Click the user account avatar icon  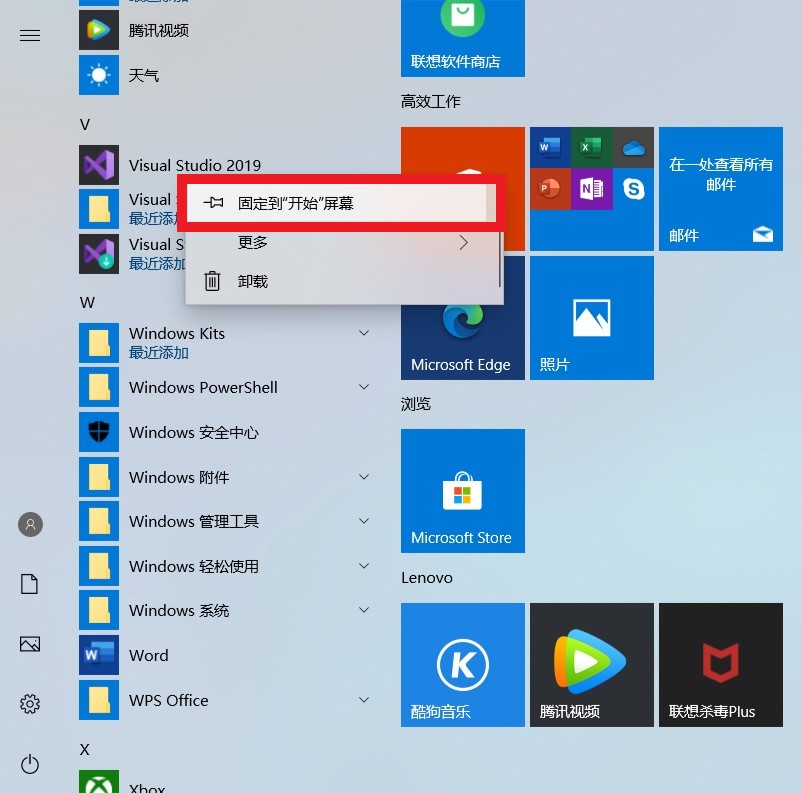coord(30,524)
